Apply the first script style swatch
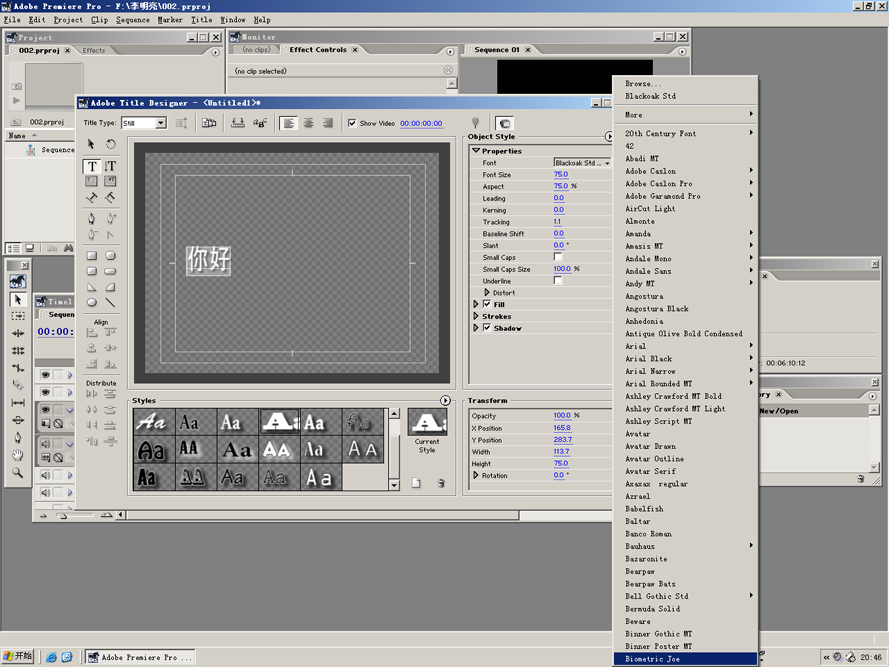 [154, 422]
